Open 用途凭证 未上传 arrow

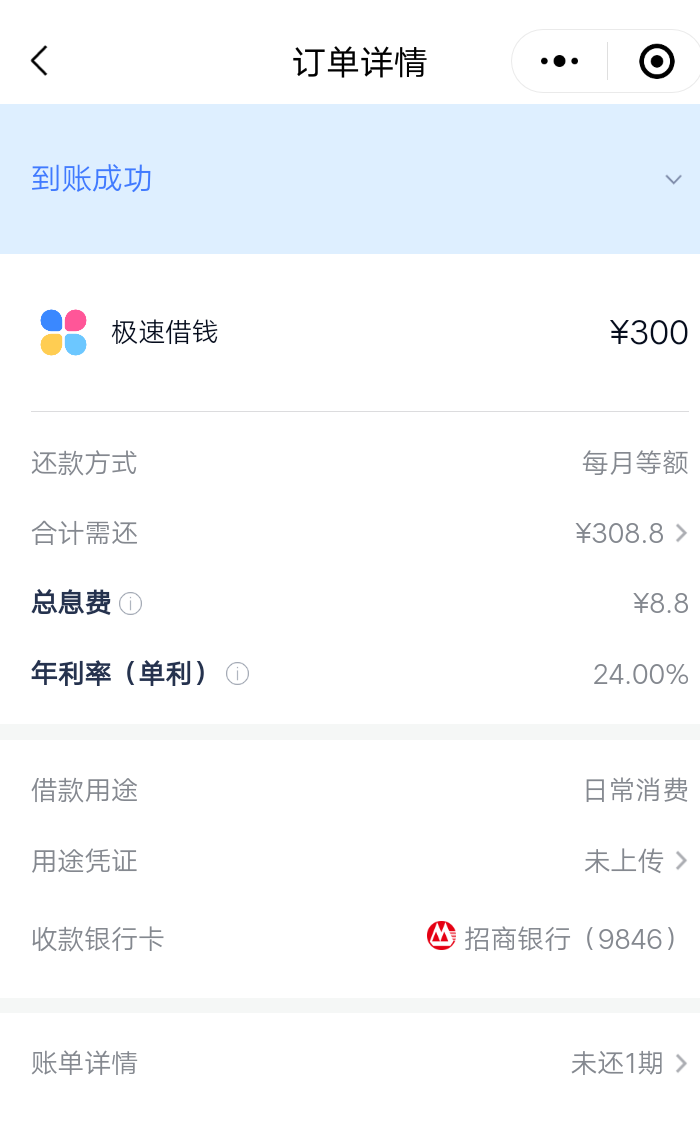681,860
